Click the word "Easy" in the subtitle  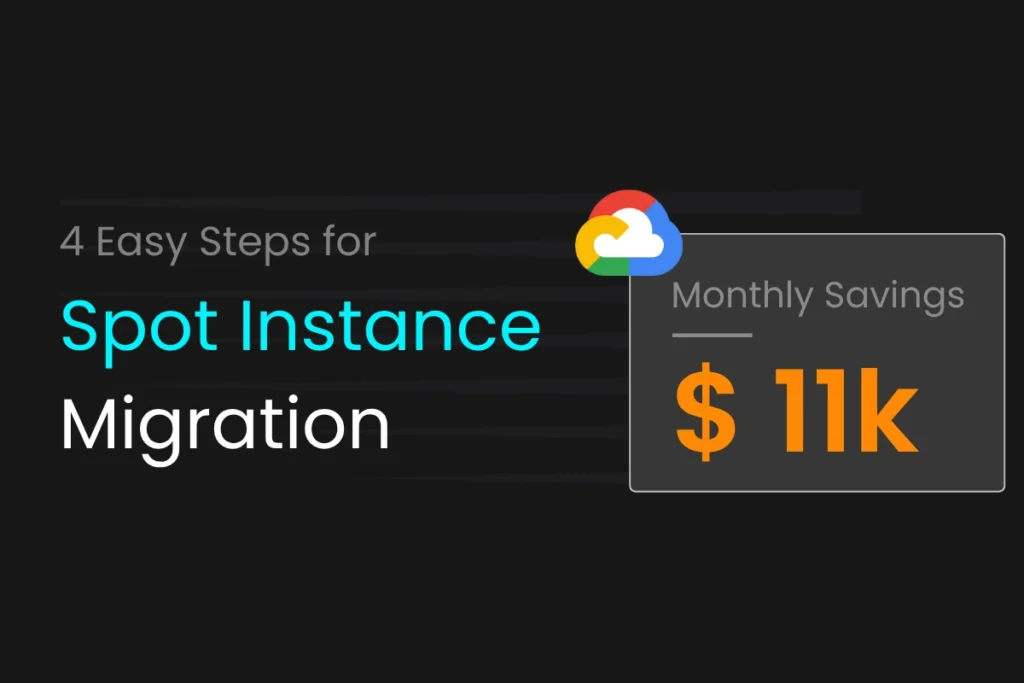click(x=139, y=244)
